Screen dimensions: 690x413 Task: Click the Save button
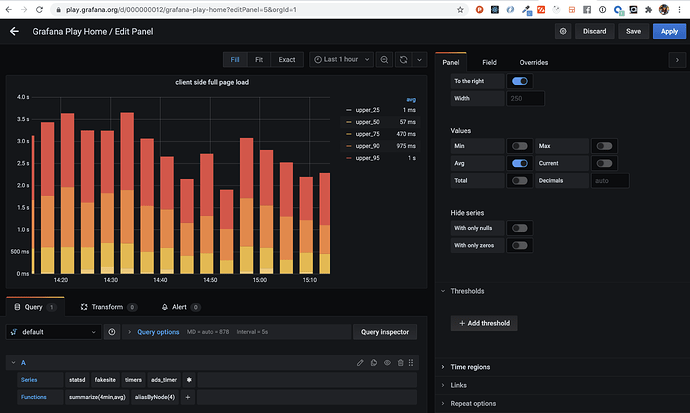633,31
